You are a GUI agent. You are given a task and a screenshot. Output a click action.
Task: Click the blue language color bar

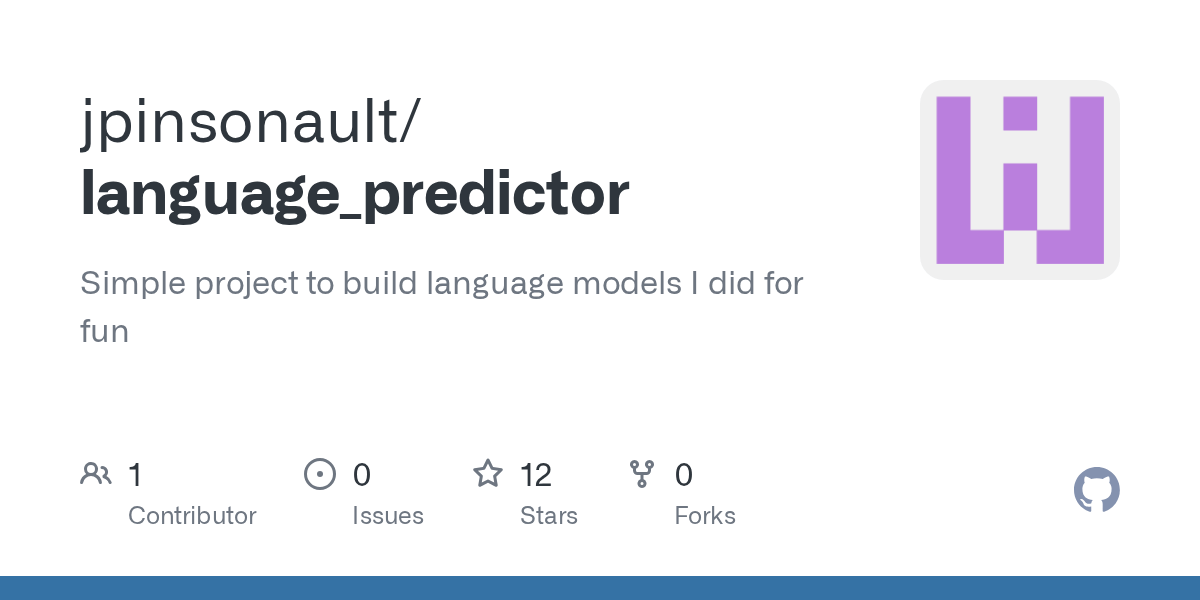[x=600, y=588]
